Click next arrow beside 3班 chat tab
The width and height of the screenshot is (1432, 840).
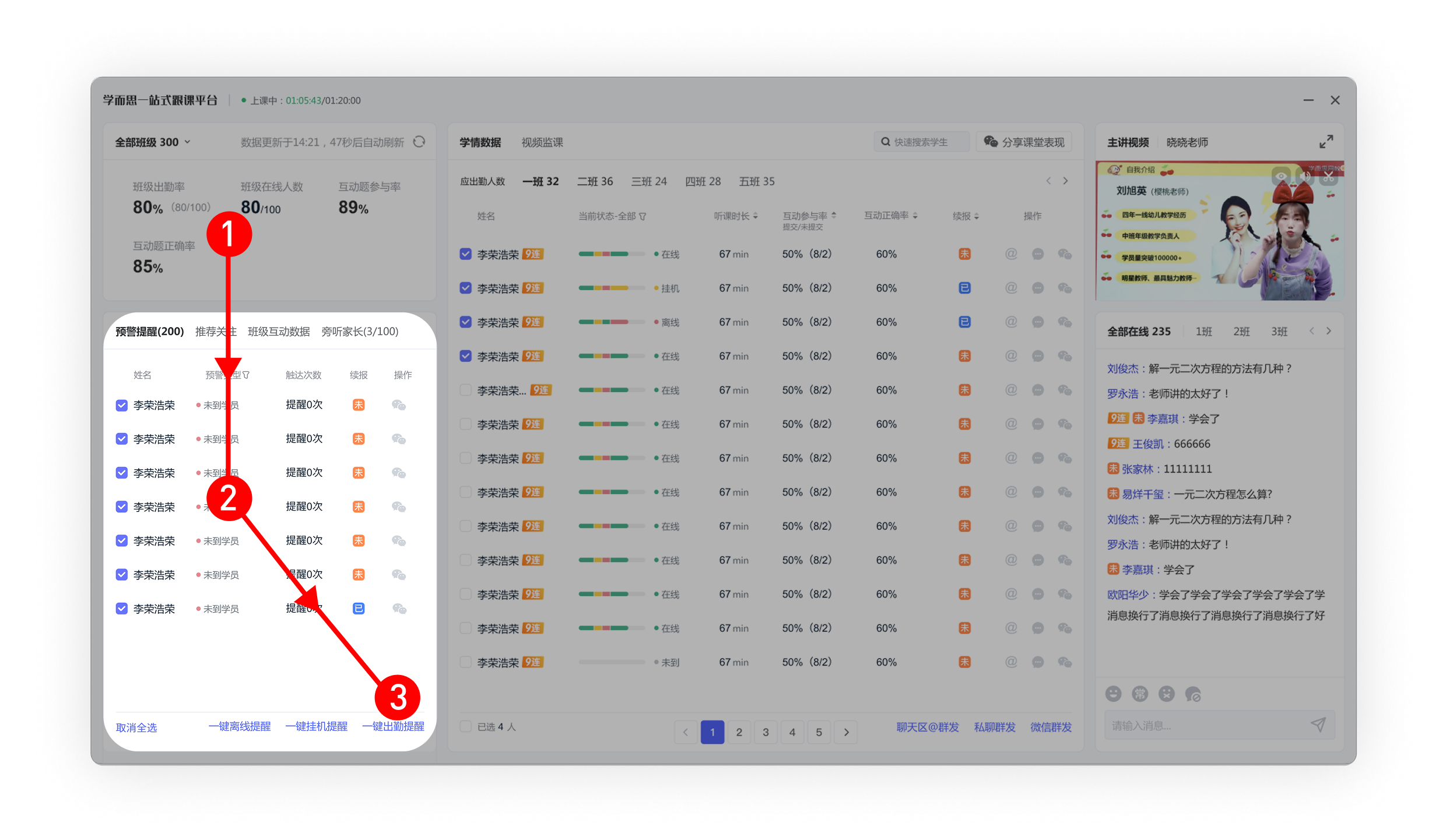(x=1329, y=331)
